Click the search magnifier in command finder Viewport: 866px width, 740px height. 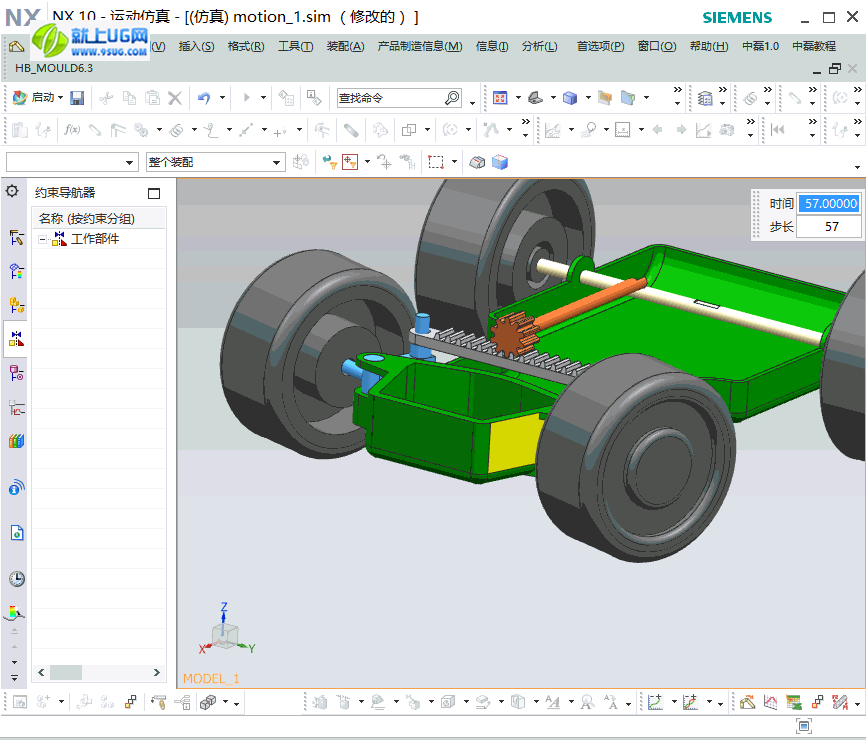452,98
